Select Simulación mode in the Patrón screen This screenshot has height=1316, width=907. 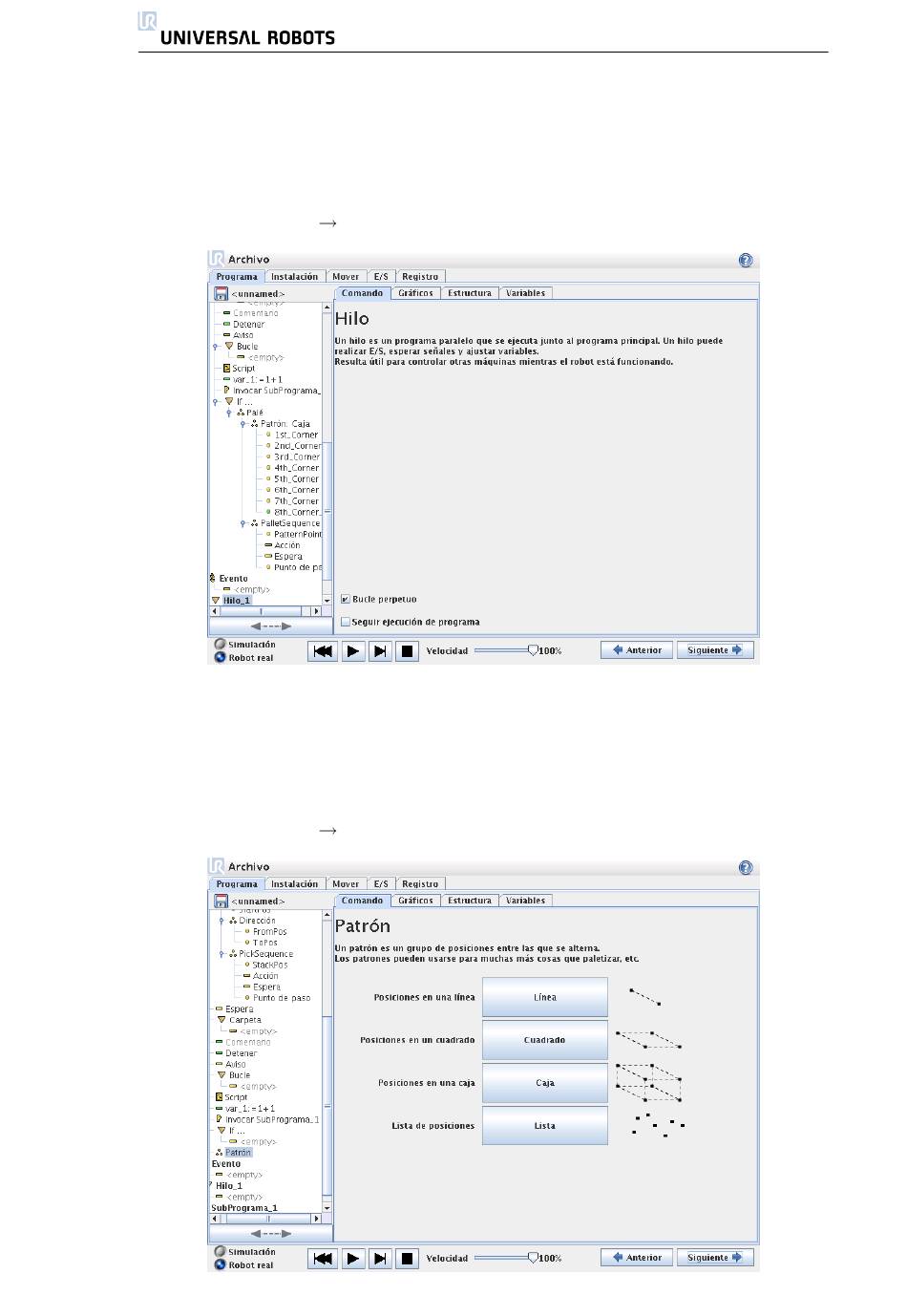(x=244, y=1252)
